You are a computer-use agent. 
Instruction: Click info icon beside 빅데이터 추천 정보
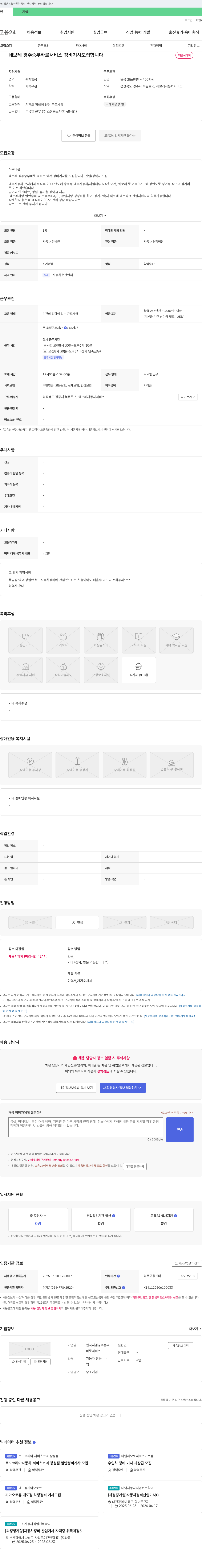click(x=34, y=1442)
